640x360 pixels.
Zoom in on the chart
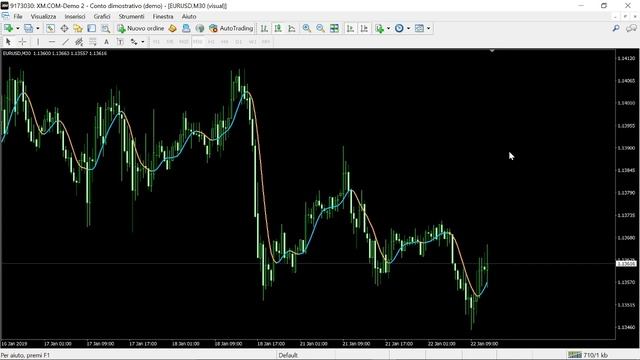[307, 28]
